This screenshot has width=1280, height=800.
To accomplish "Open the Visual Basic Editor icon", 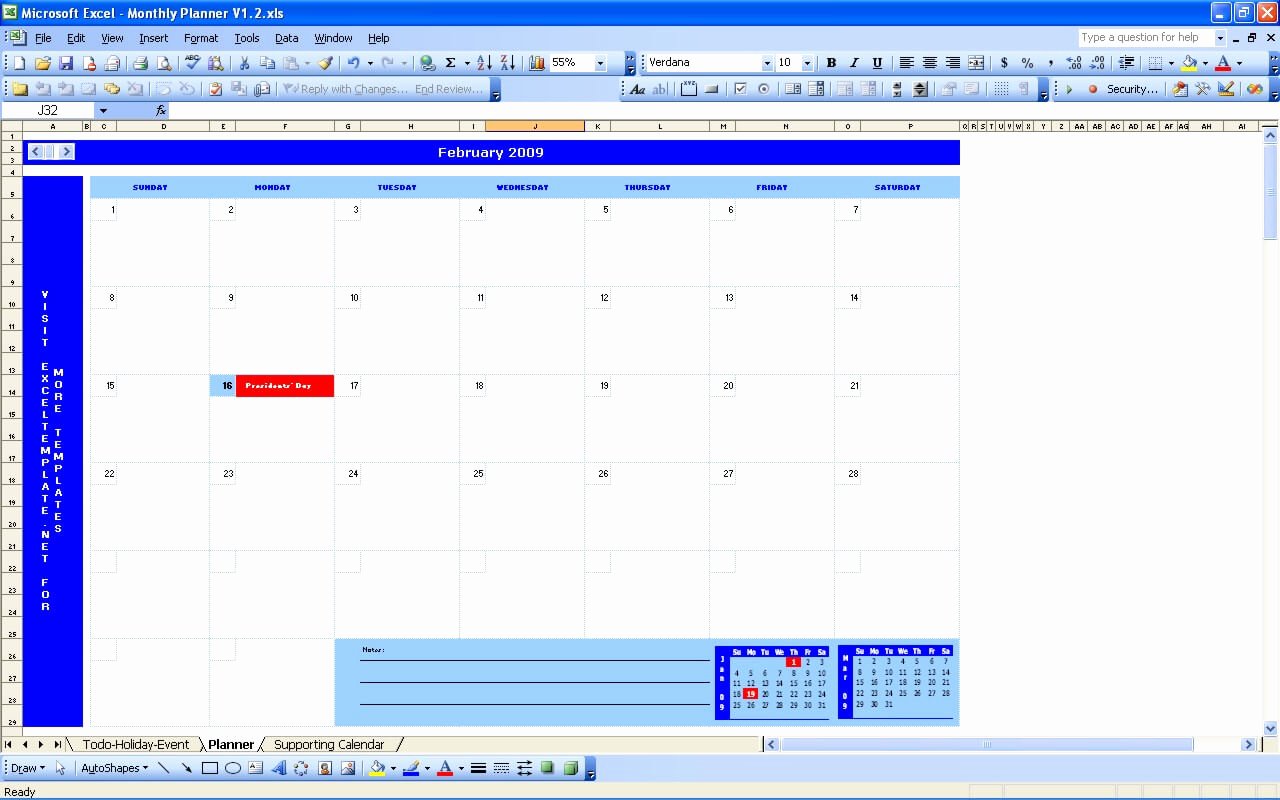I will (1180, 89).
